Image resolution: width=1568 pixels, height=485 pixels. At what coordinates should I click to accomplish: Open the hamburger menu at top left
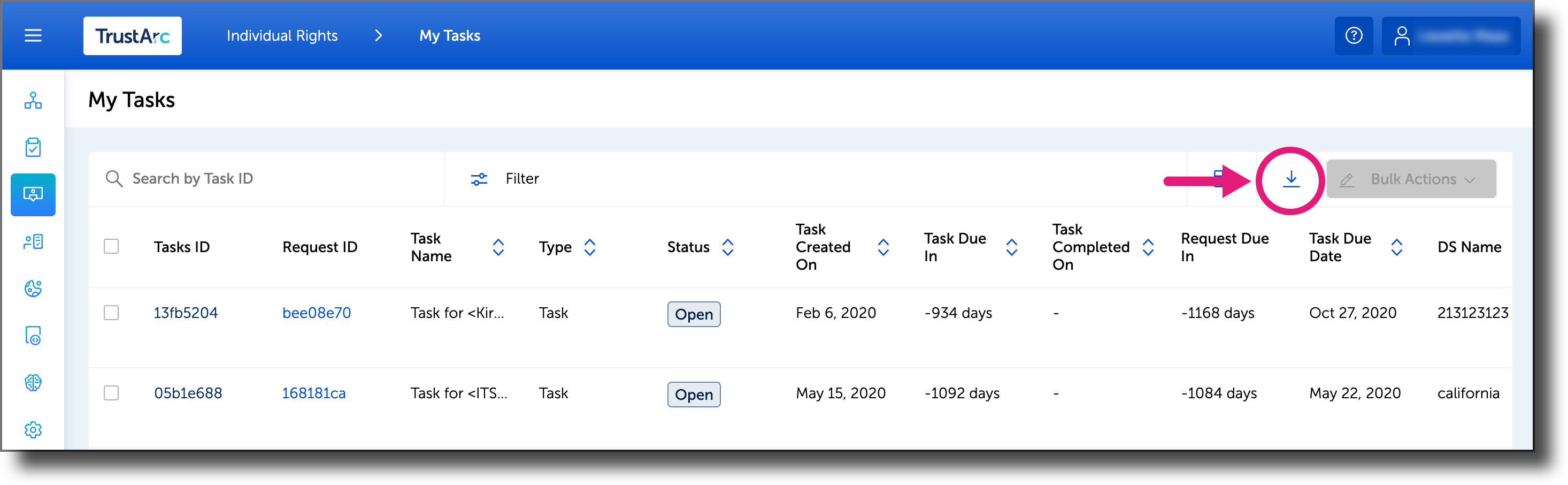pyautogui.click(x=33, y=35)
